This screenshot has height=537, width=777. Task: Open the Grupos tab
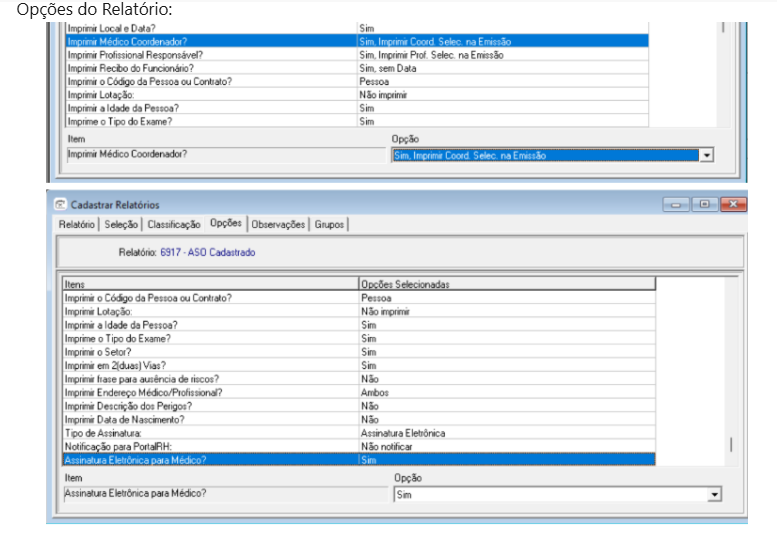(x=329, y=225)
